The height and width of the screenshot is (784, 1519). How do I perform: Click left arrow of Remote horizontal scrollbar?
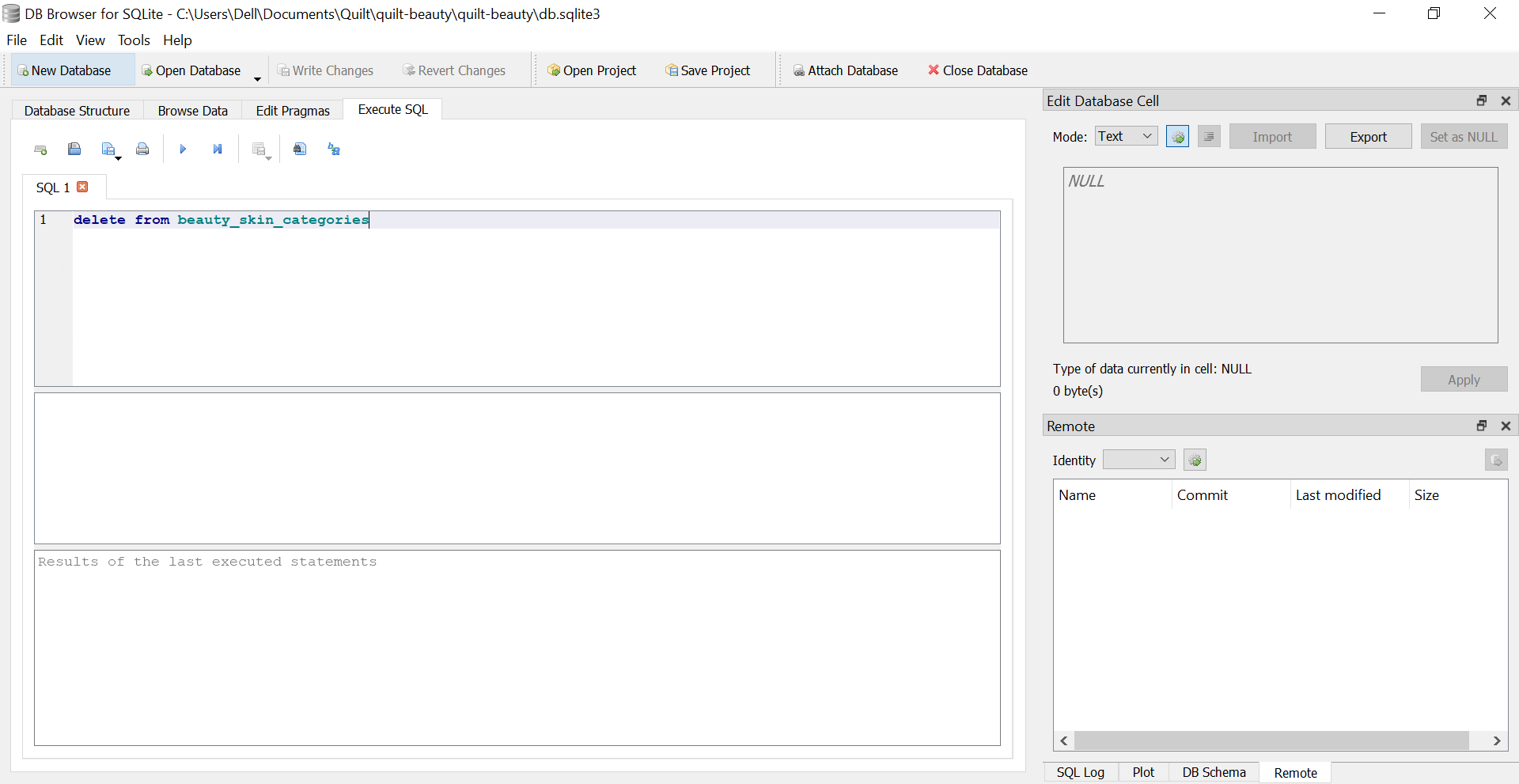pyautogui.click(x=1064, y=740)
